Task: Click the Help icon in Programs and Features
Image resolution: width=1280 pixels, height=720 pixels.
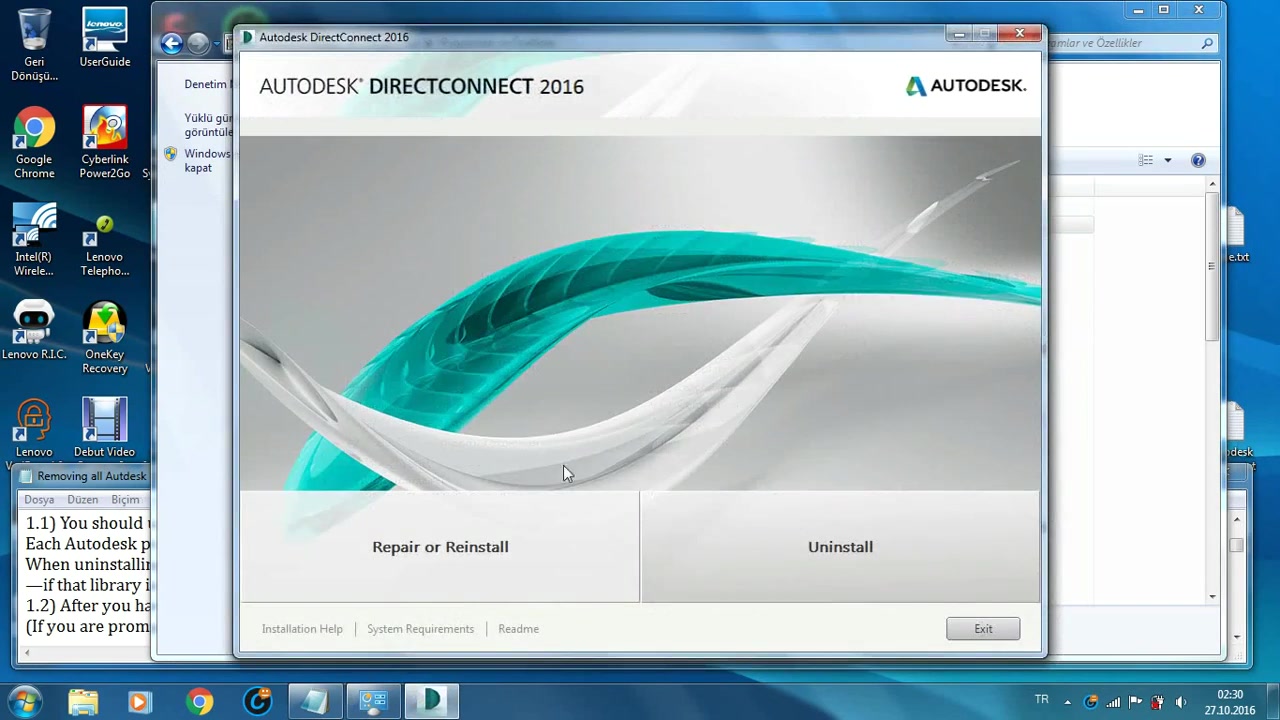Action: [x=1198, y=160]
